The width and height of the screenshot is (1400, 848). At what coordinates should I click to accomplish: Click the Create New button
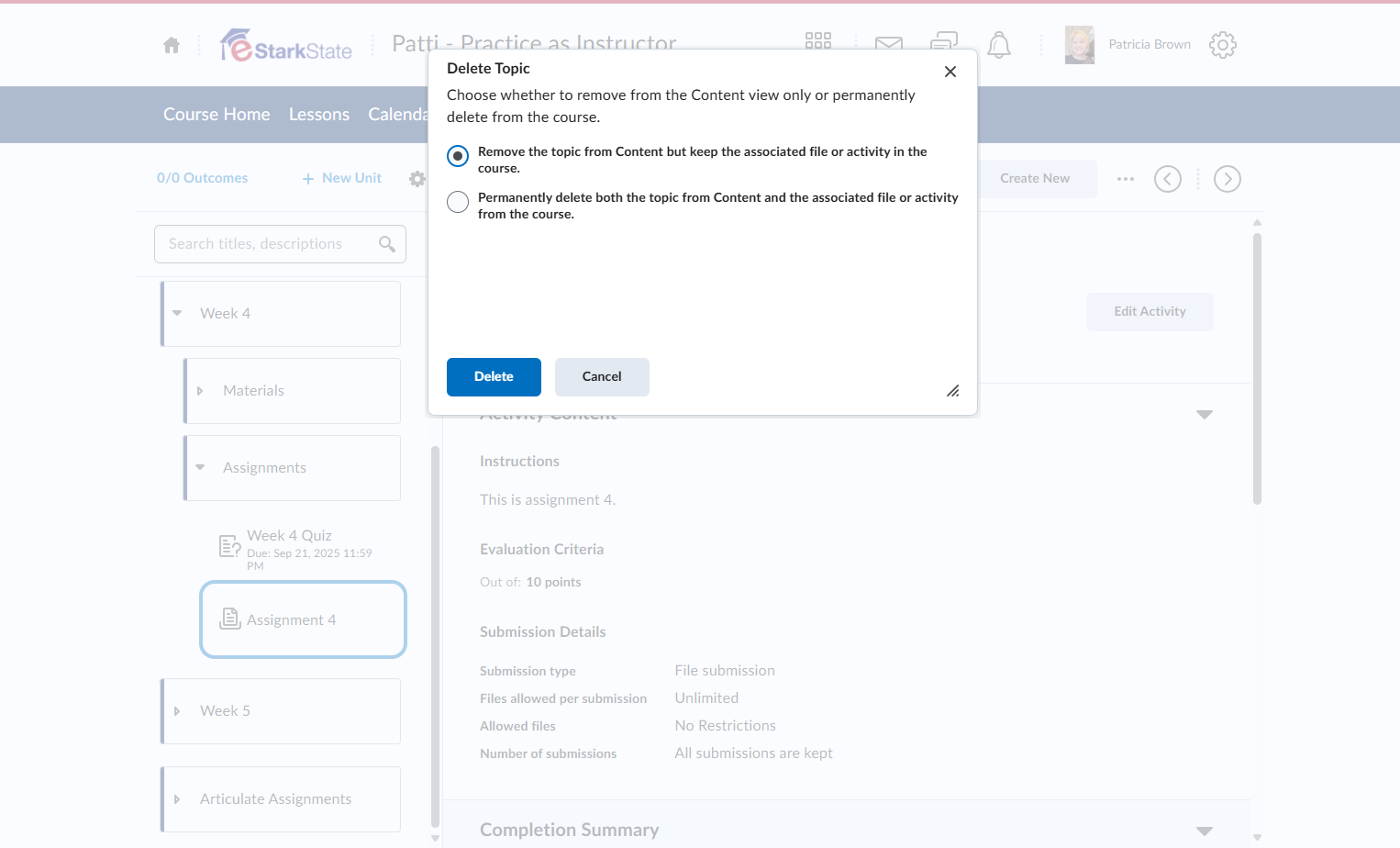point(1035,179)
